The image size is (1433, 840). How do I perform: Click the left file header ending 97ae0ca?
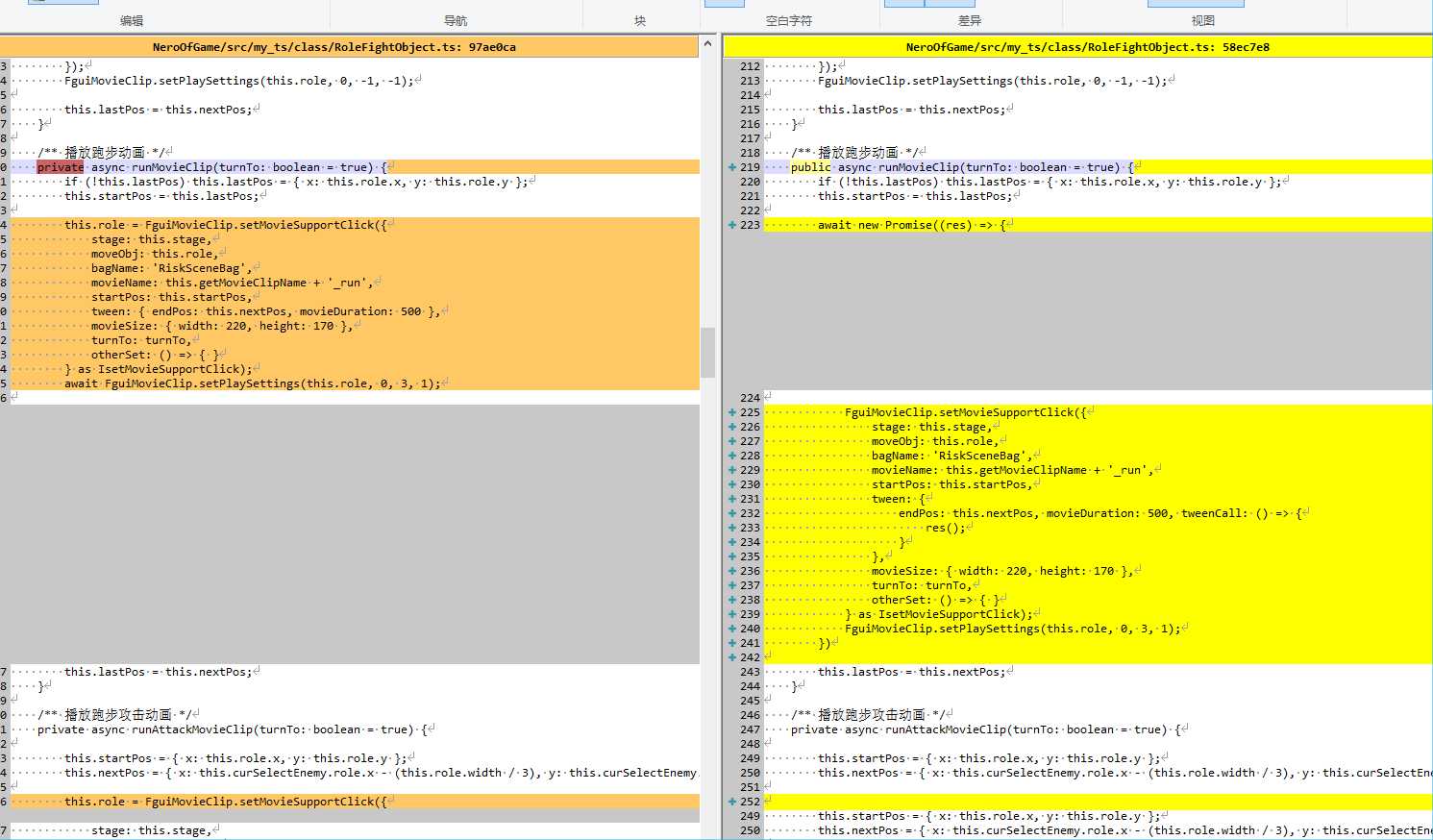point(349,46)
